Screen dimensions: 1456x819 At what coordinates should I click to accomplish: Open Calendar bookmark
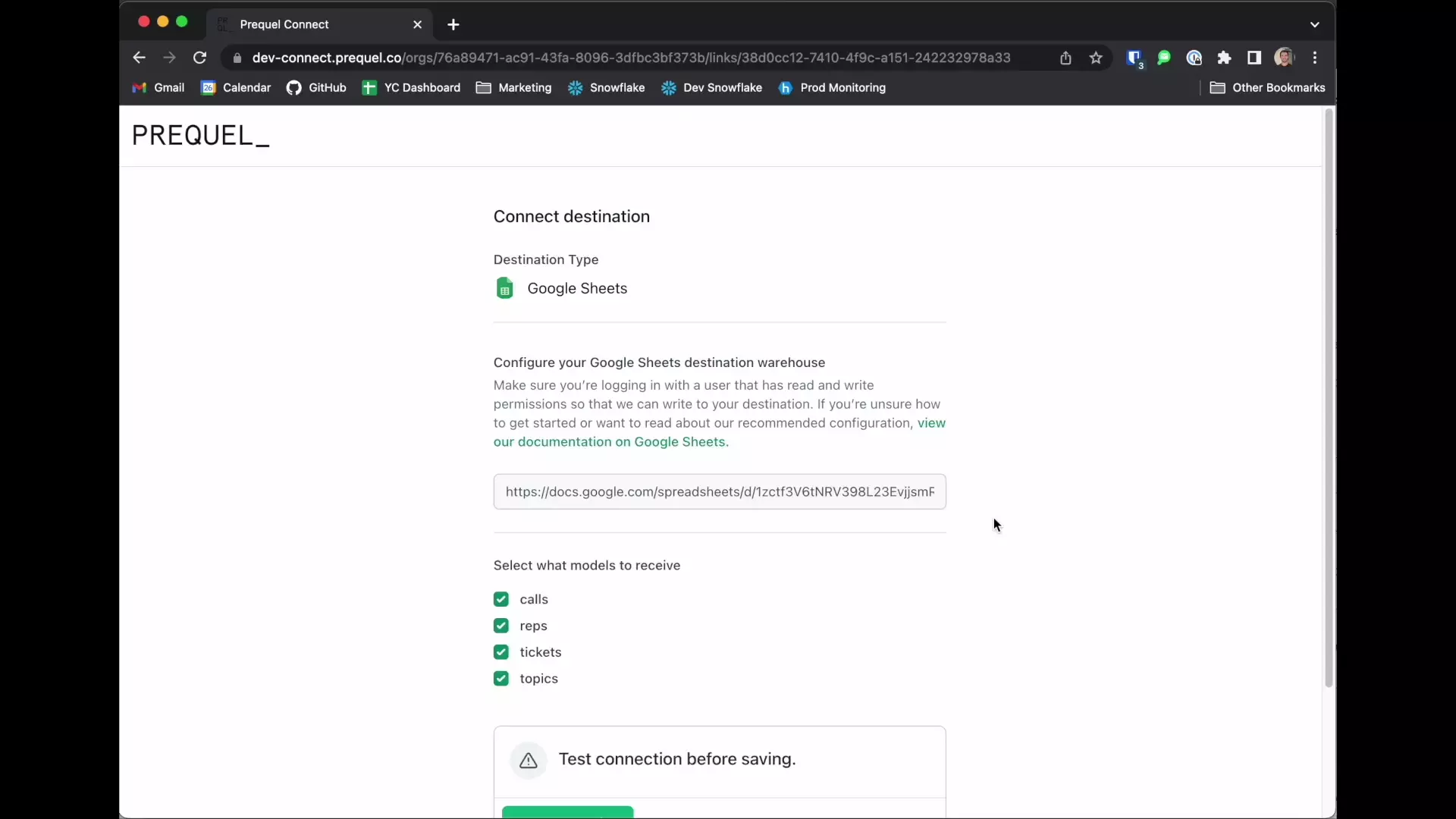236,88
